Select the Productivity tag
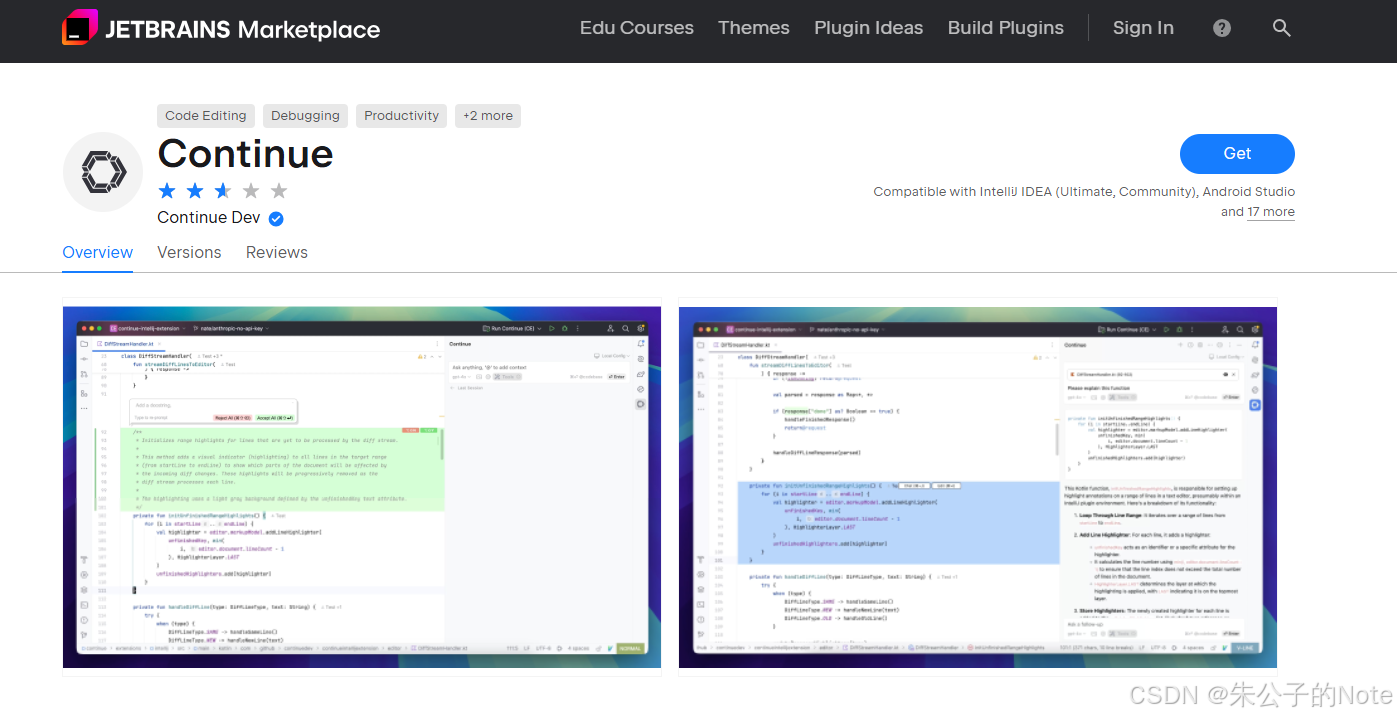The image size is (1397, 718). [x=401, y=116]
